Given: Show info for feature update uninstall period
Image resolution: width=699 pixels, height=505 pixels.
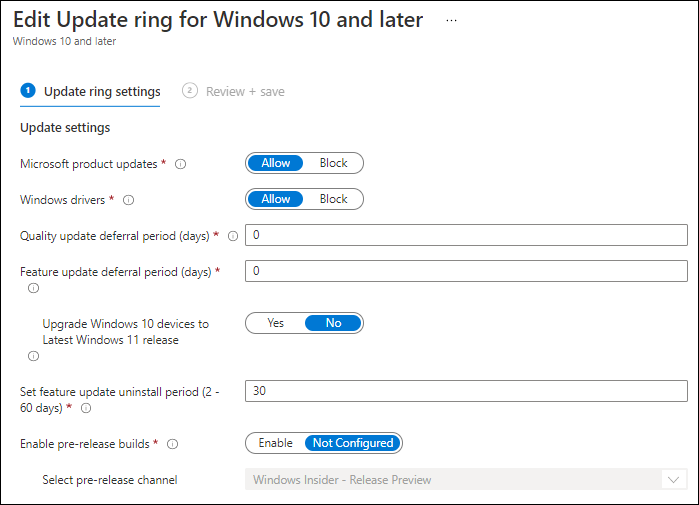Looking at the screenshot, I should (x=86, y=408).
